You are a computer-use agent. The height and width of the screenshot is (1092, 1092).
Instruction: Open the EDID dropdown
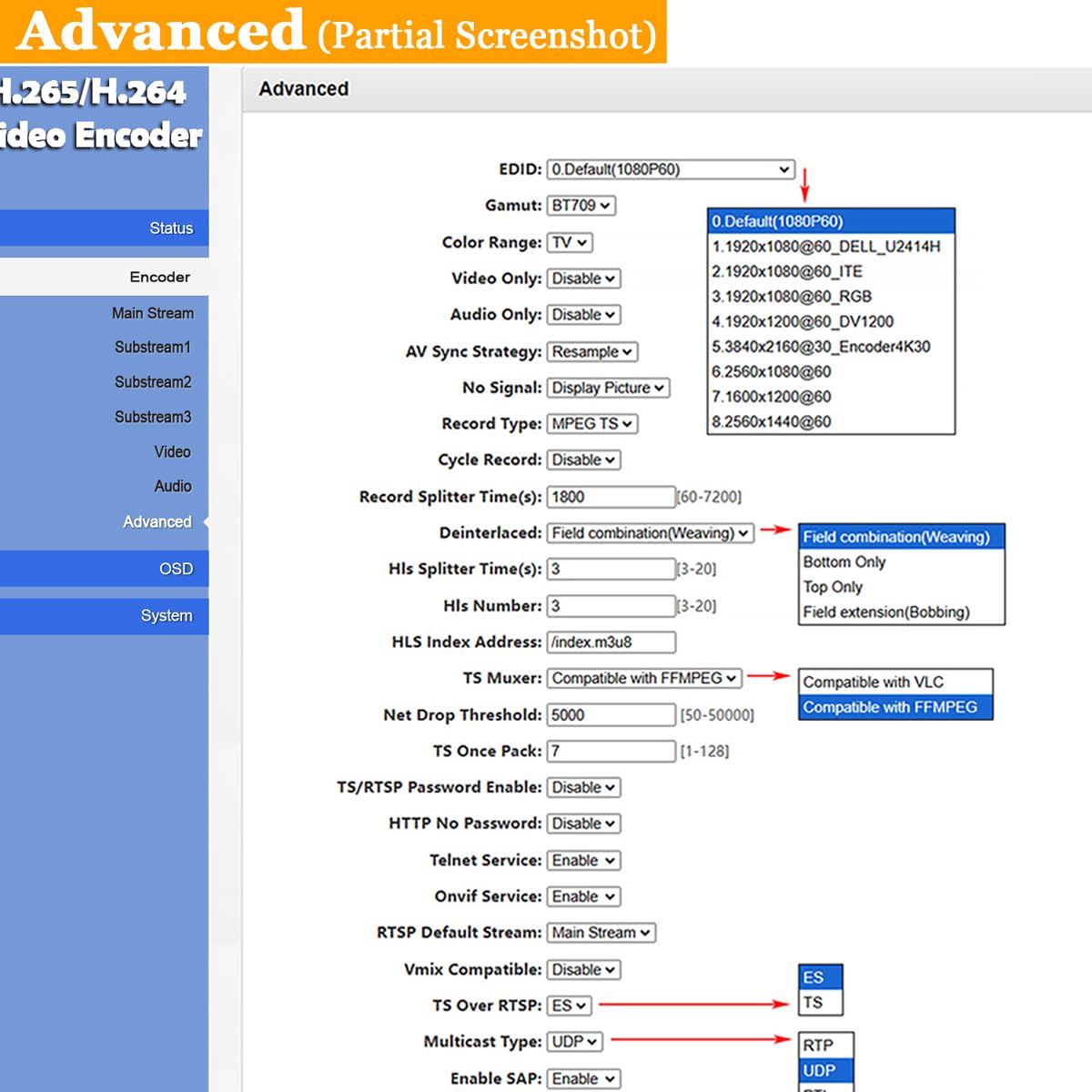tap(671, 169)
